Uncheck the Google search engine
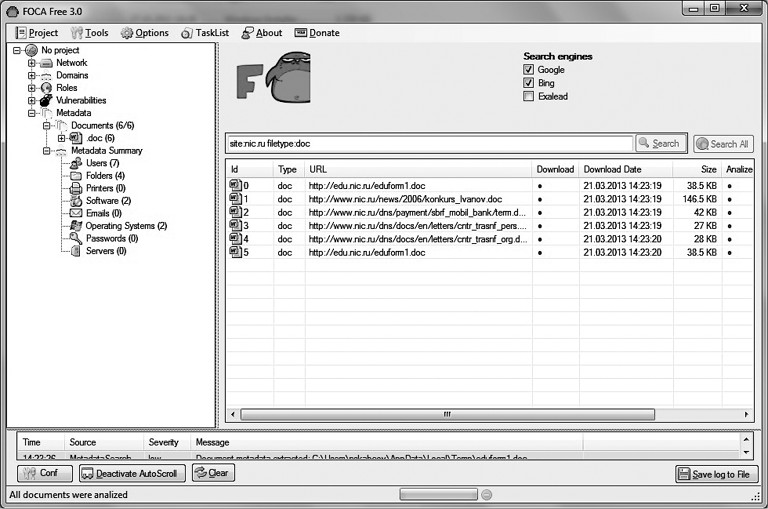Screen dimensions: 768x509 (x=529, y=70)
